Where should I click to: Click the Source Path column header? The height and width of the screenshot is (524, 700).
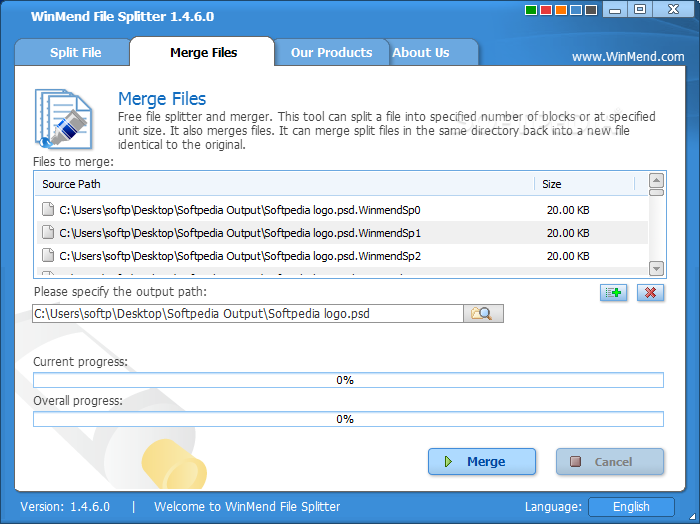(x=284, y=184)
